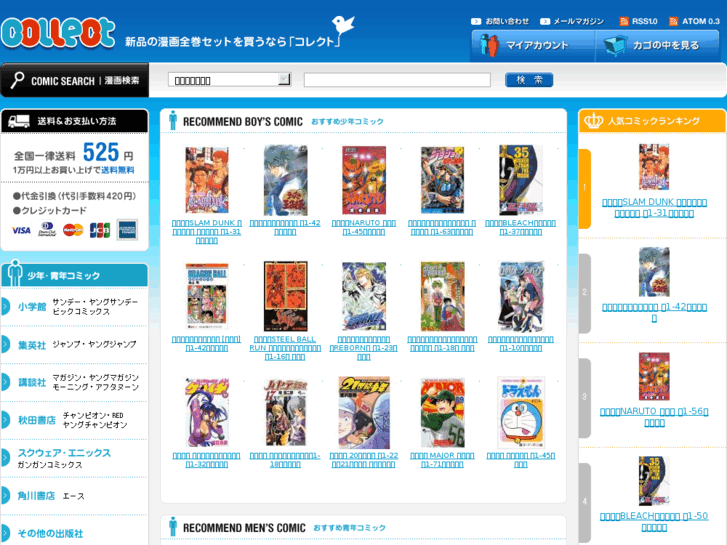
Task: Open the RSS1.0 feed icon
Action: 624,21
